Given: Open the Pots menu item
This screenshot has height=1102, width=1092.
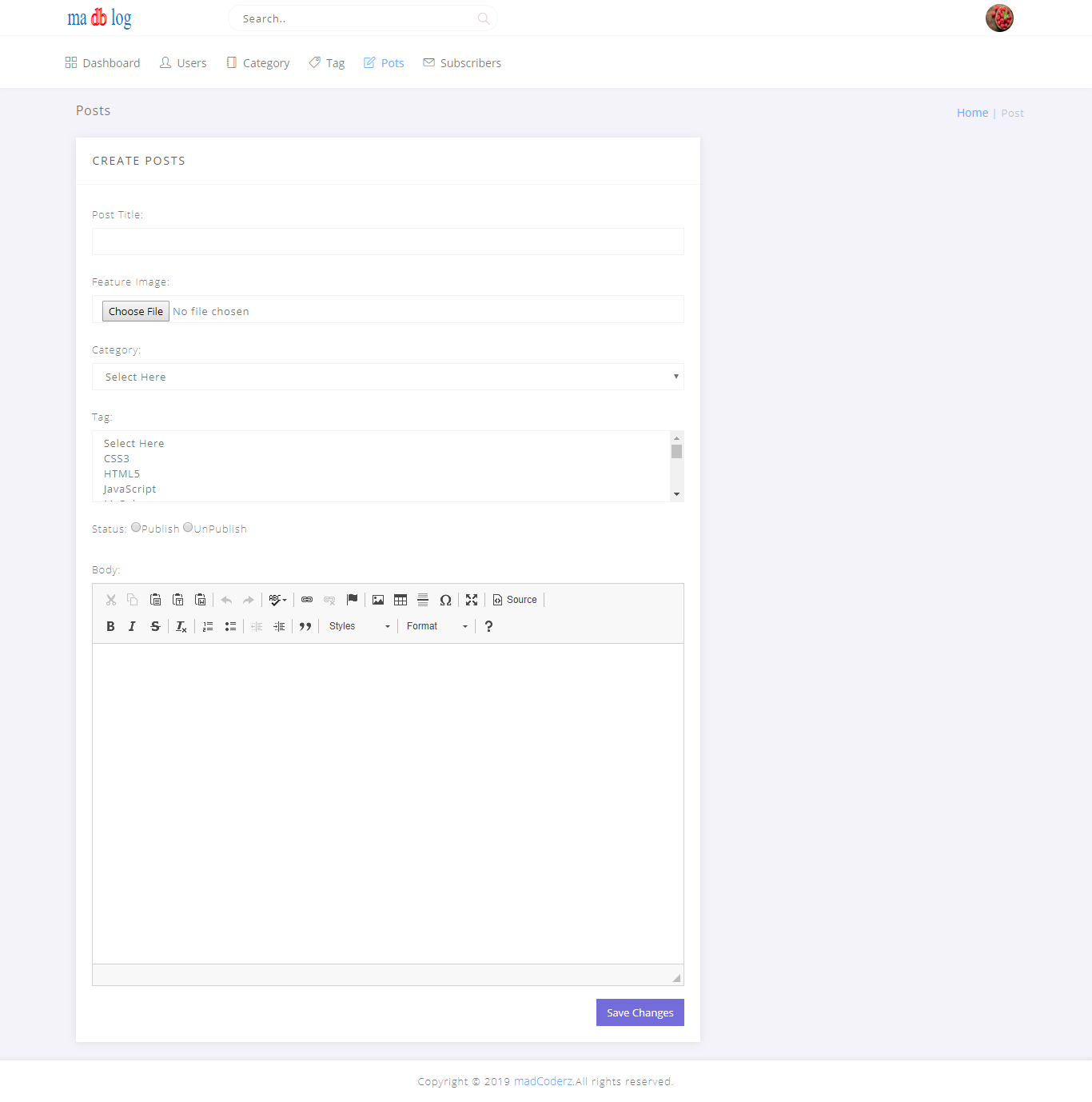Looking at the screenshot, I should tap(384, 63).
